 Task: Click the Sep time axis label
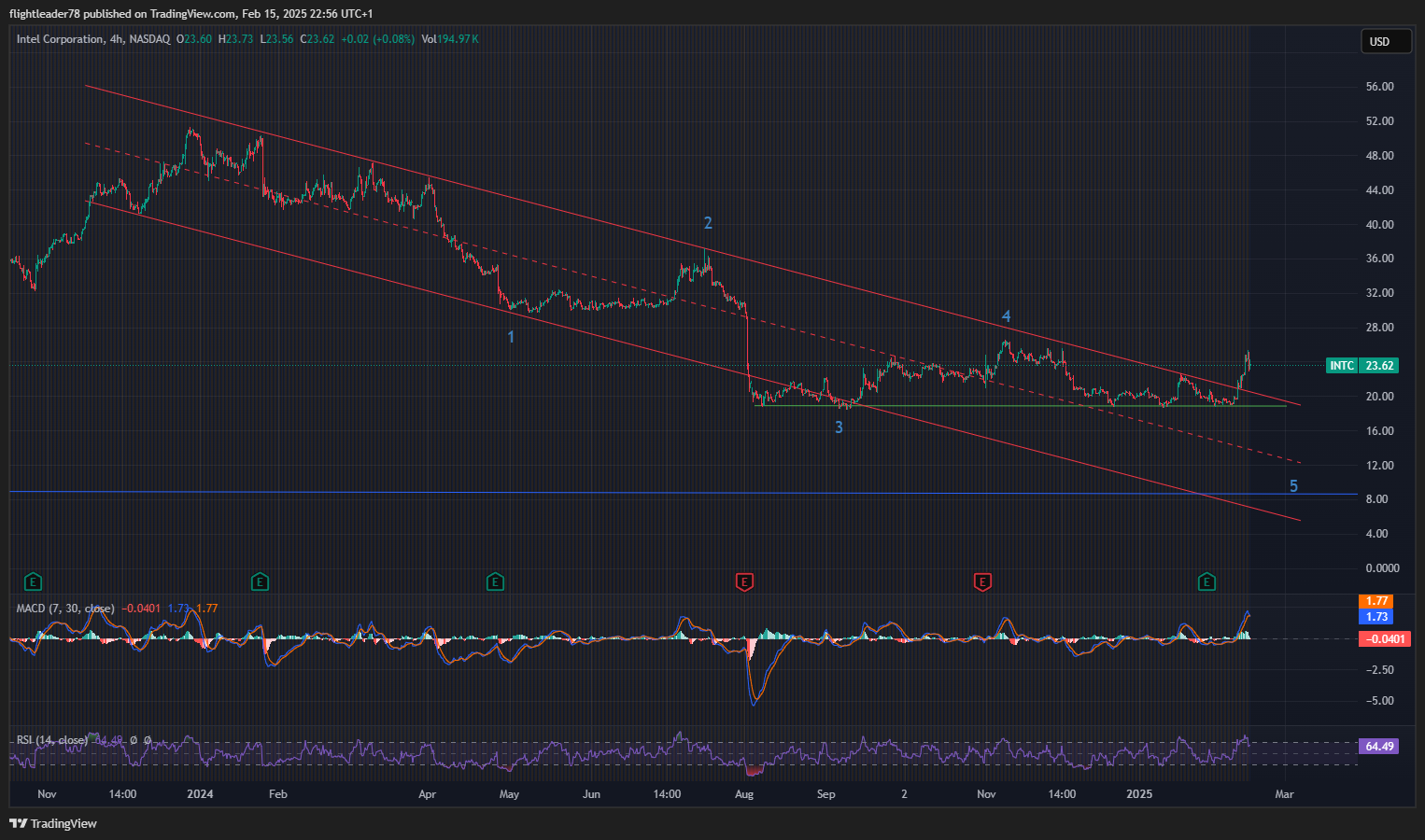[825, 794]
